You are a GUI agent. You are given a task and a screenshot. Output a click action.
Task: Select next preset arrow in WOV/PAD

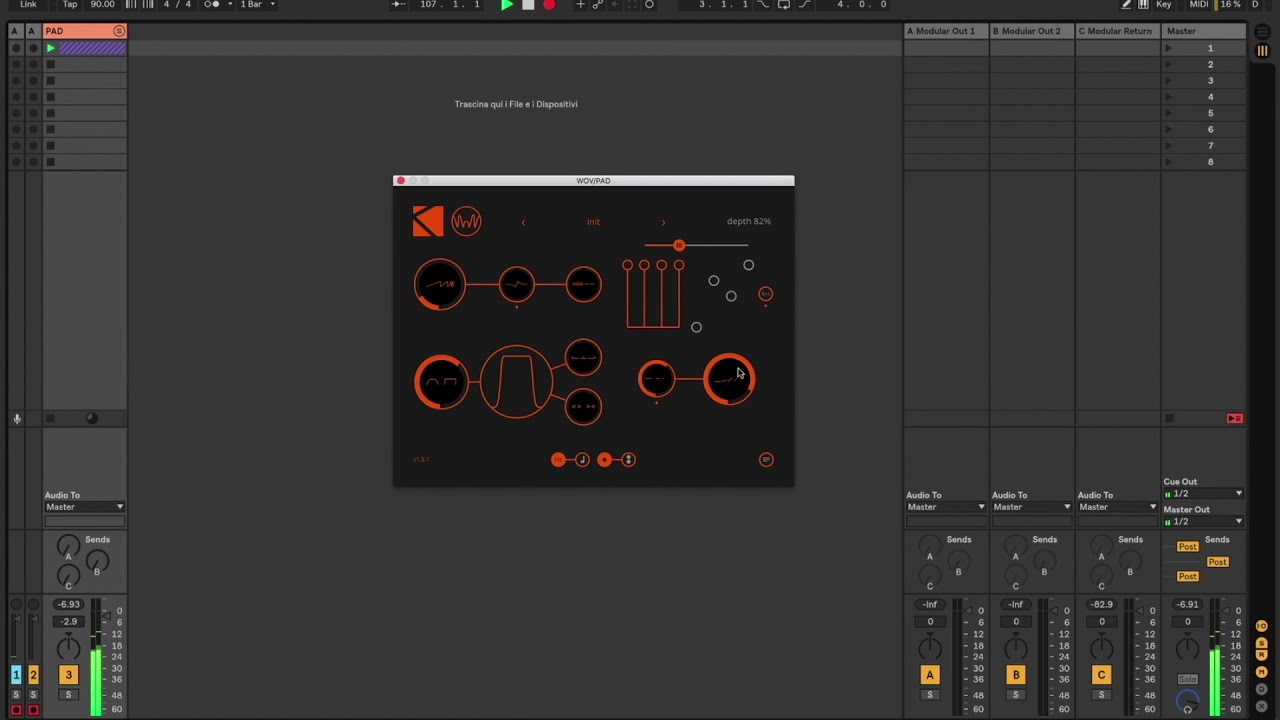pyautogui.click(x=663, y=222)
